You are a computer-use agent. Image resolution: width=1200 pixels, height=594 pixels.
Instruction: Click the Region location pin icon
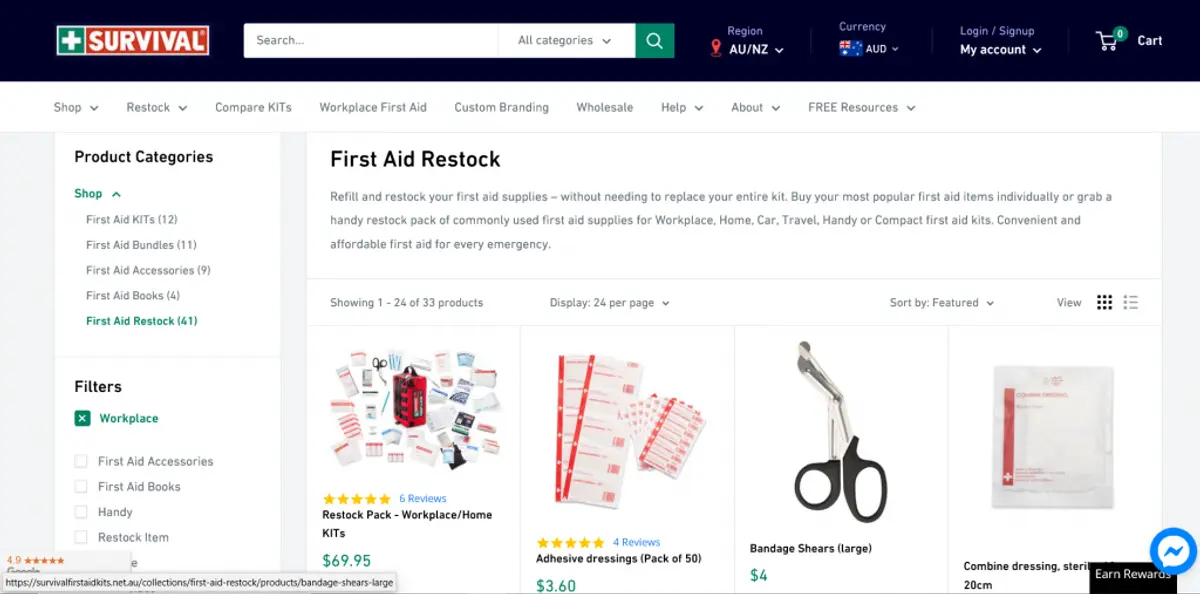(x=716, y=48)
